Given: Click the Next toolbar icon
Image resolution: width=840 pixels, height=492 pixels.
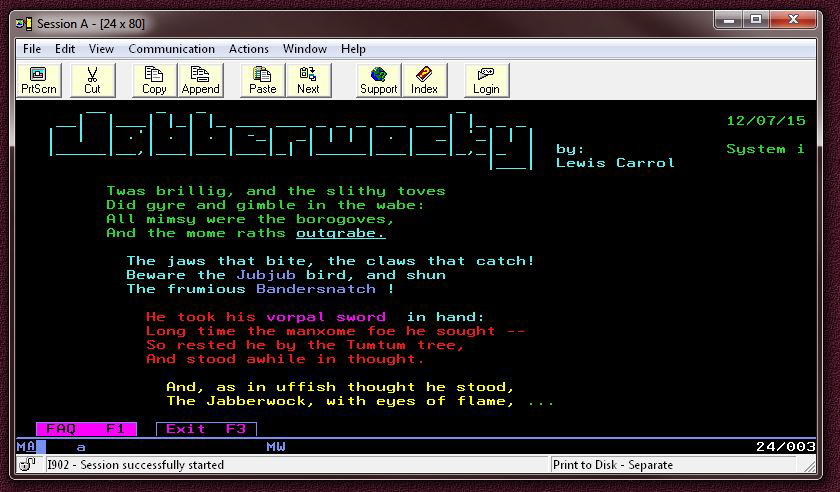Looking at the screenshot, I should pyautogui.click(x=308, y=80).
